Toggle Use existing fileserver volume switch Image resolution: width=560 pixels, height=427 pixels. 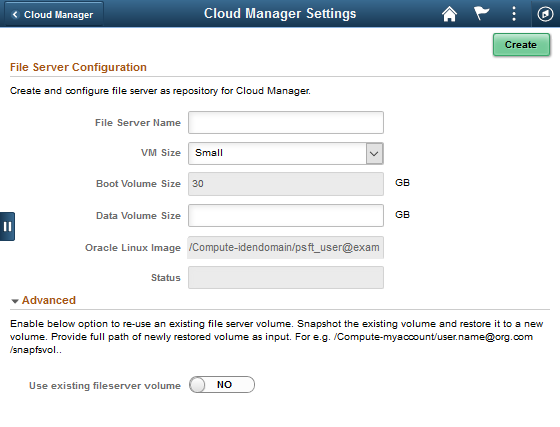pos(222,385)
